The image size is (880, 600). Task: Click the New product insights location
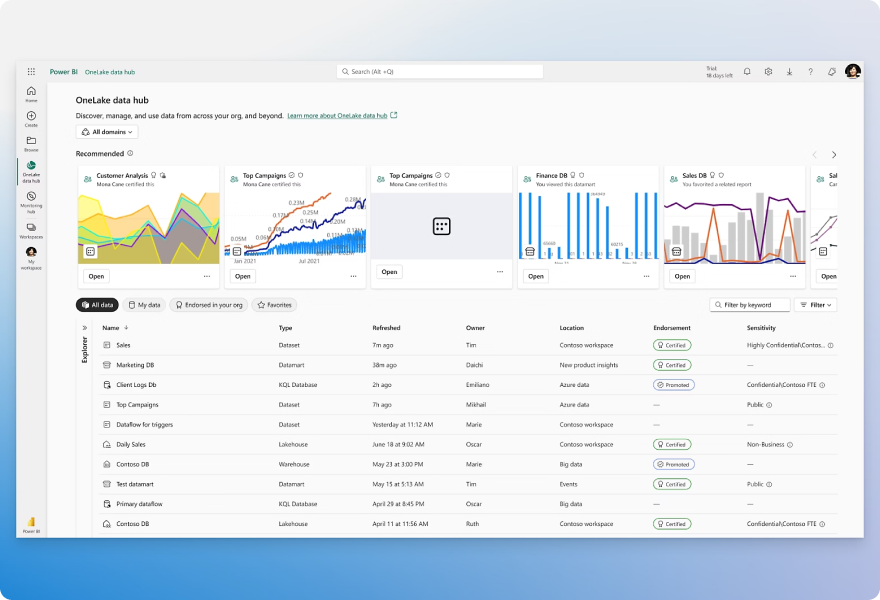[x=589, y=365]
